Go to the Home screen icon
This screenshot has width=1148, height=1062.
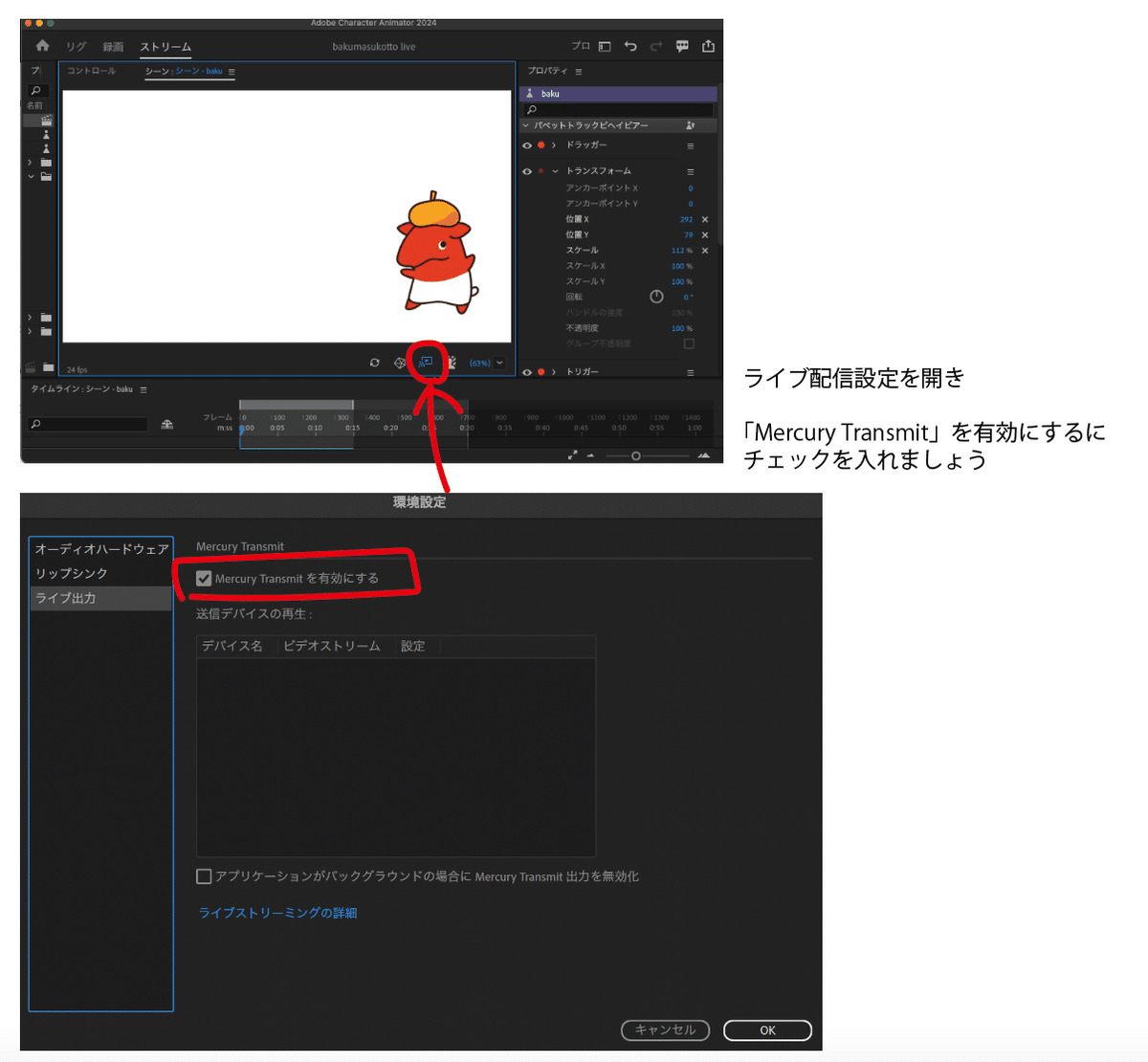click(42, 46)
